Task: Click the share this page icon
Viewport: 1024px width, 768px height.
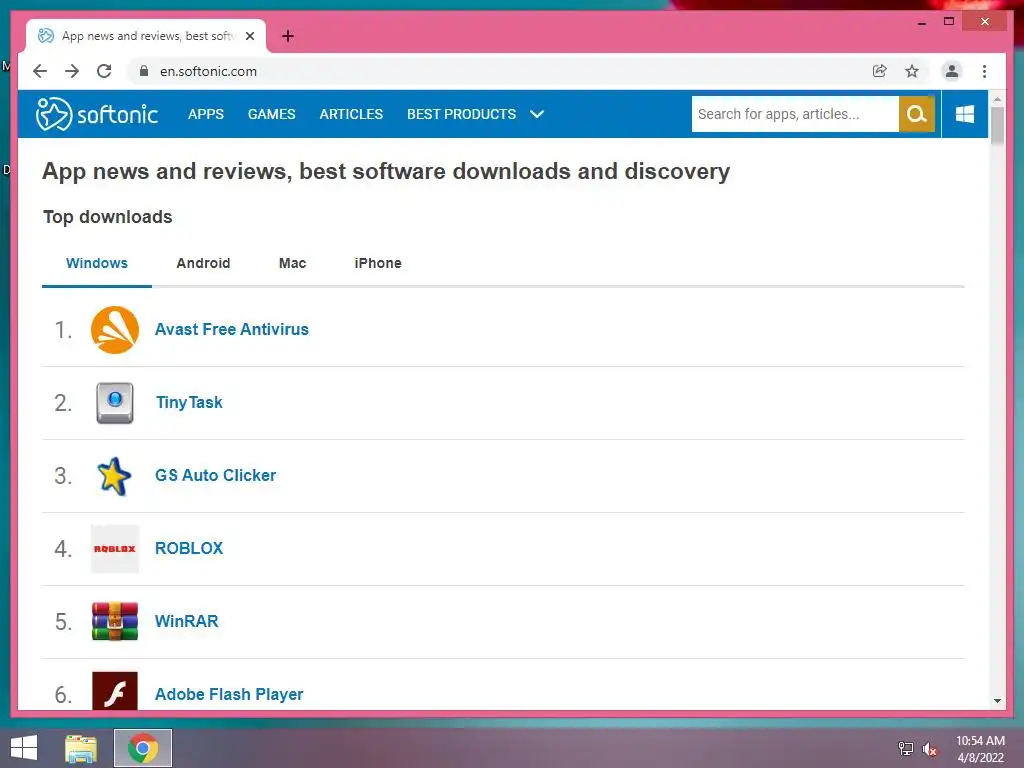Action: click(x=880, y=71)
